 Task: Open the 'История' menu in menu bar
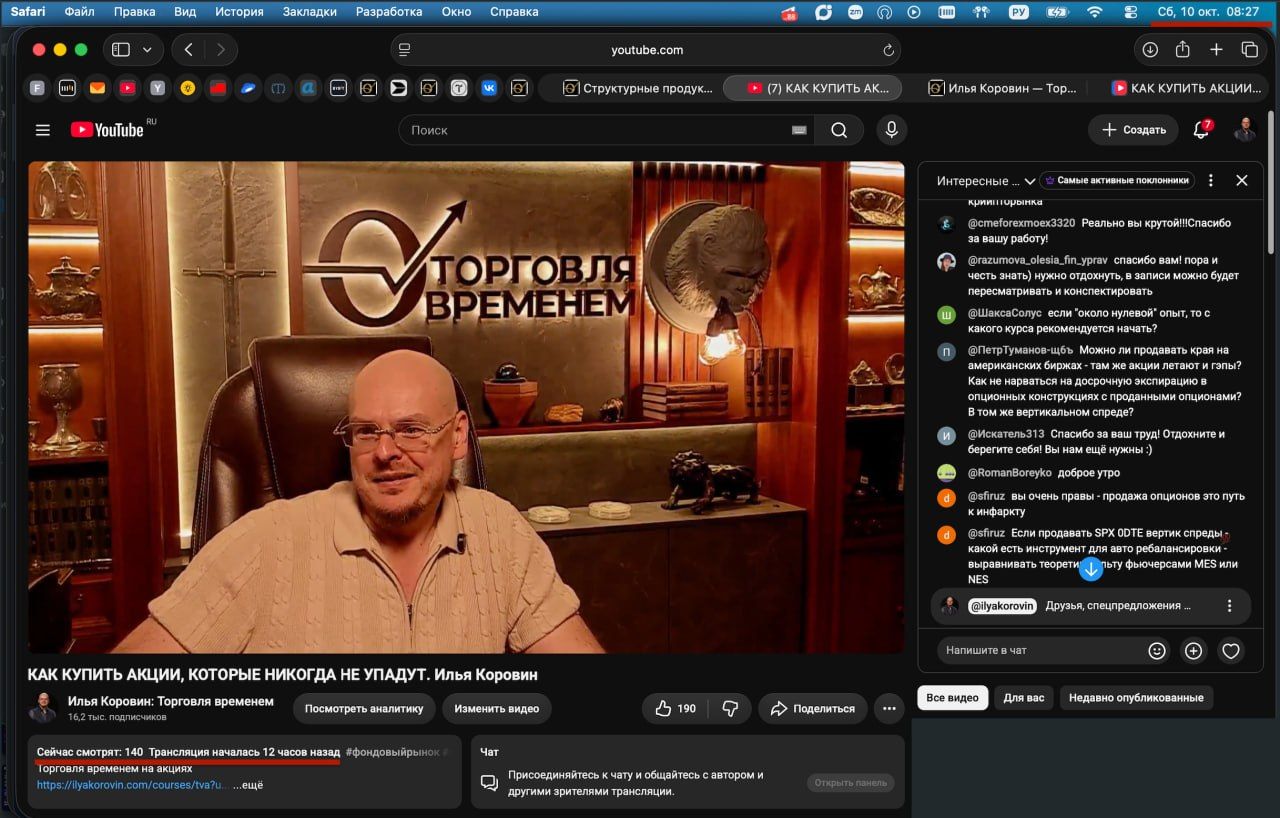tap(239, 12)
